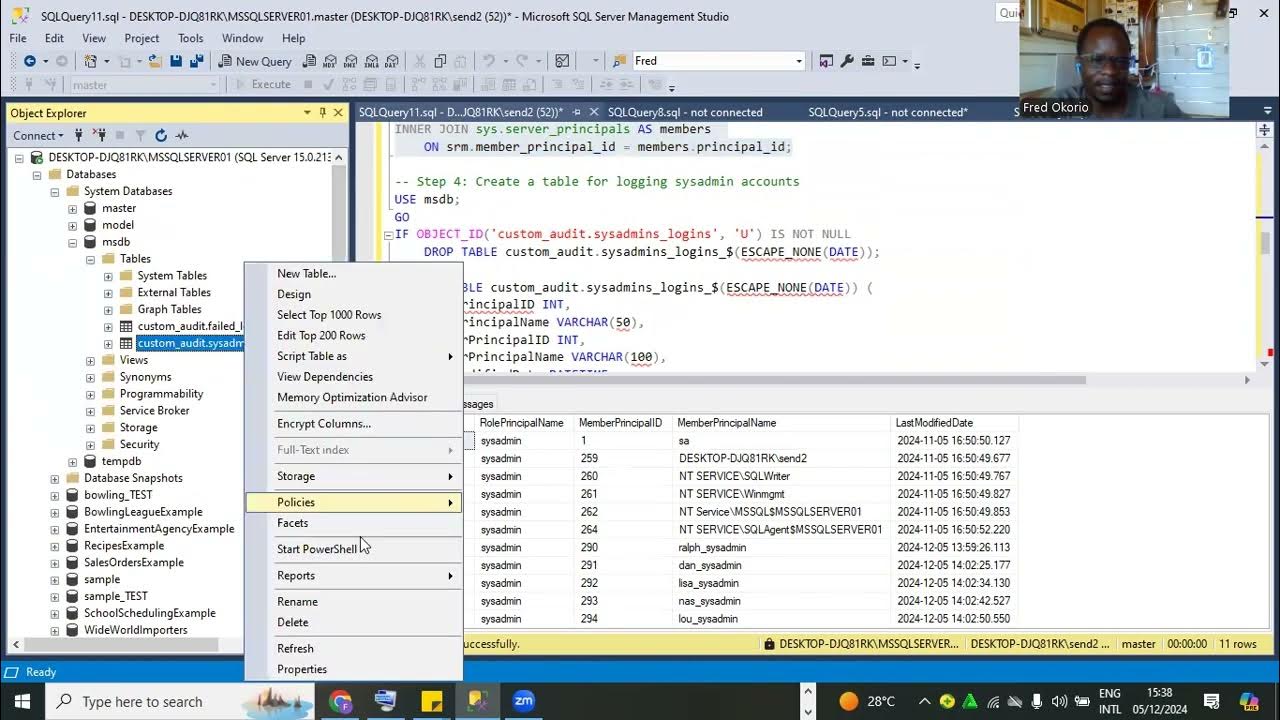Click the Database Engine Query icon

pos(310,61)
